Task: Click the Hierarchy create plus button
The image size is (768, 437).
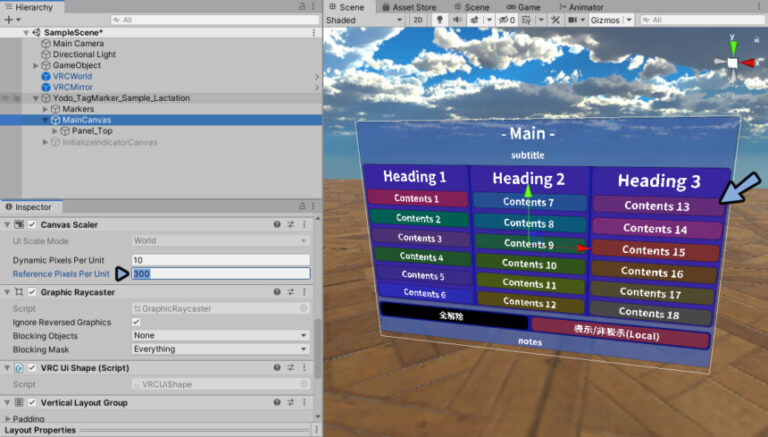Action: point(8,20)
